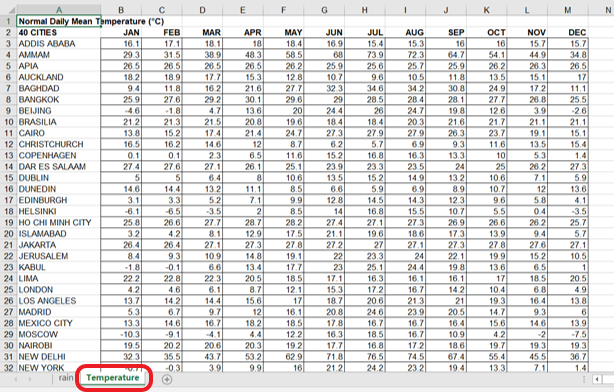Select the BEIJING city cell
This screenshot has height=392, width=614.
click(59, 111)
